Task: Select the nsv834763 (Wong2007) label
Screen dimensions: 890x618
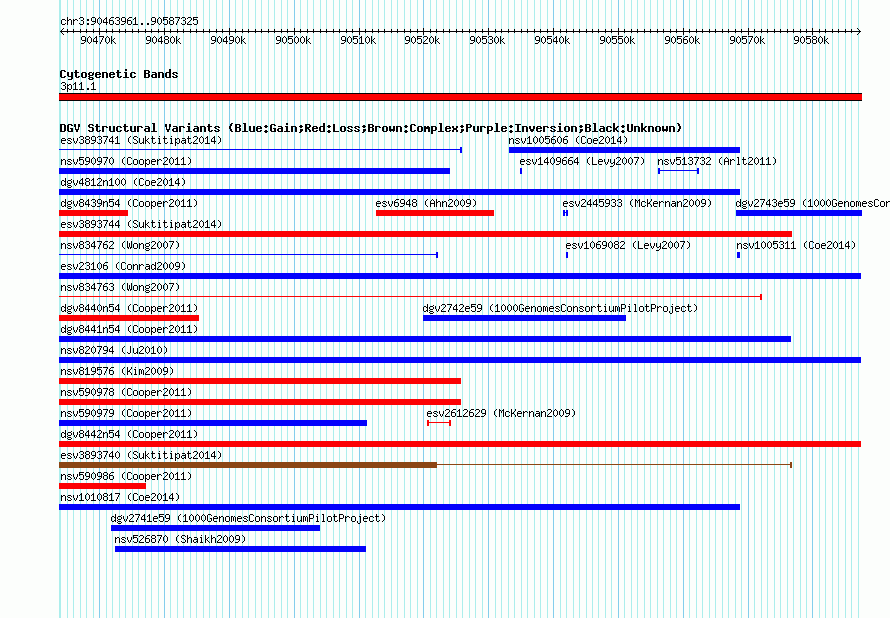Action: [x=120, y=287]
